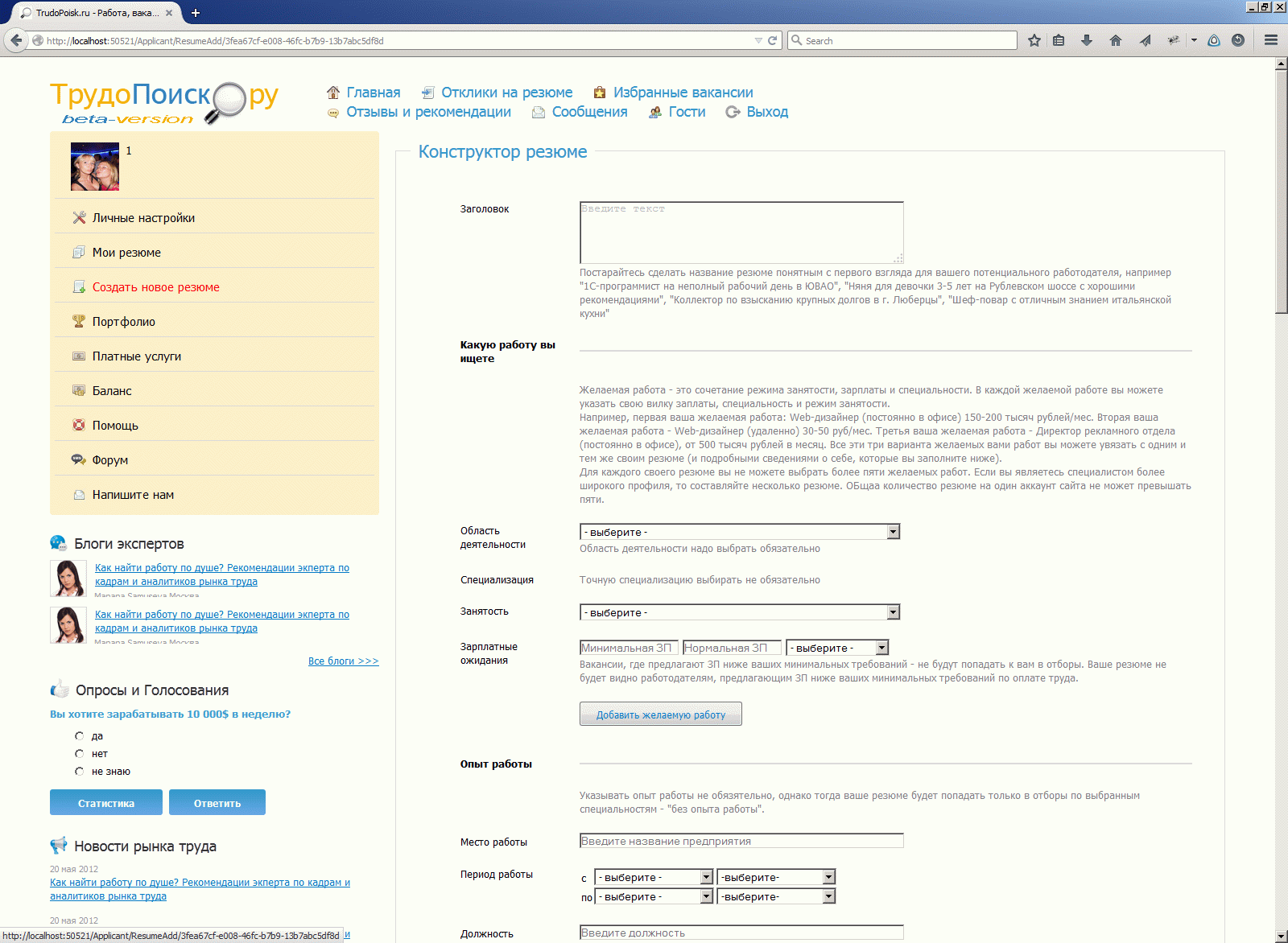The width and height of the screenshot is (1288, 943).
Task: Click the Добавить желаемую работу button
Action: coord(661,714)
